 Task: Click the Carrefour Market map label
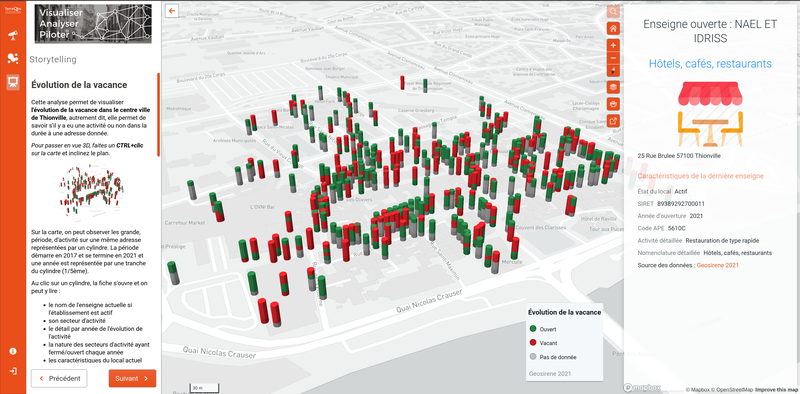(185, 223)
